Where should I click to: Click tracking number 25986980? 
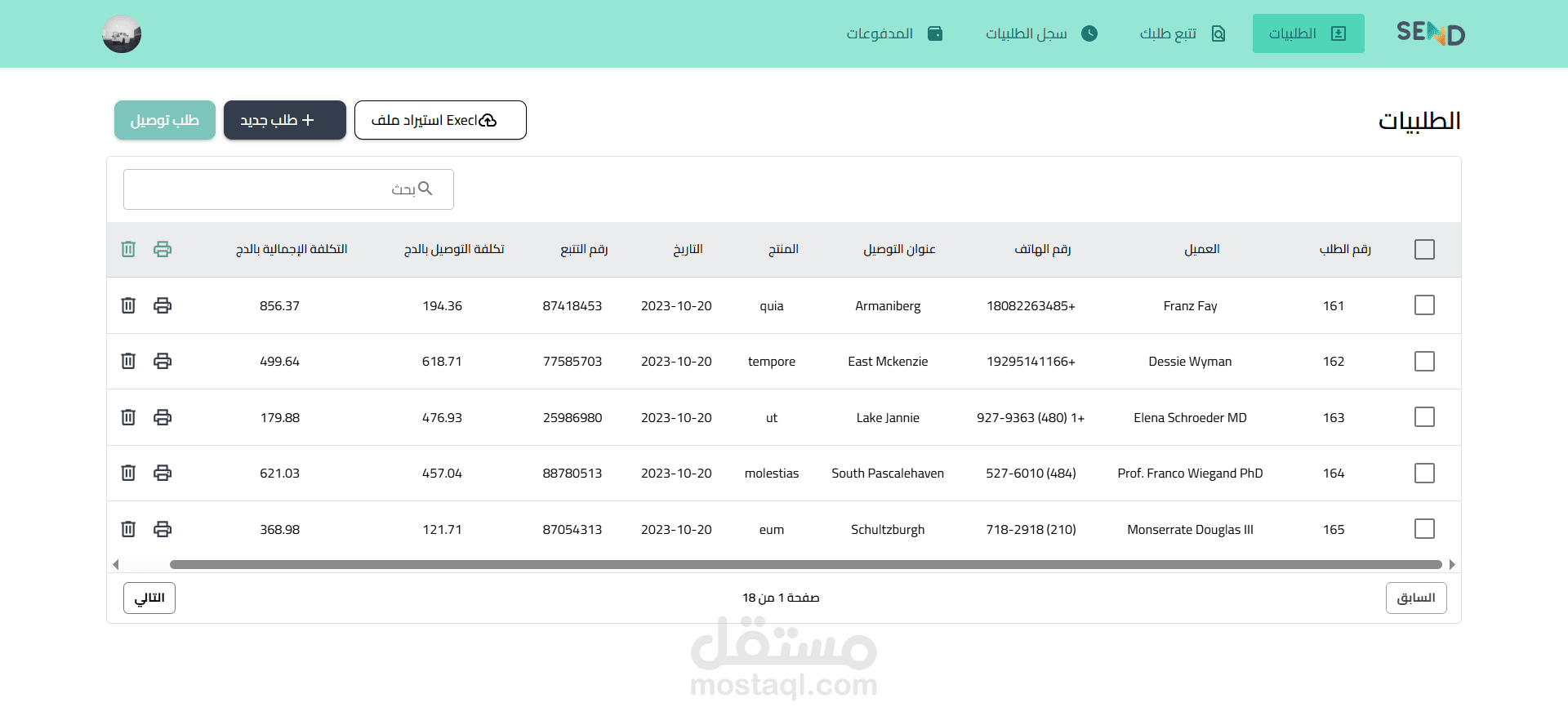point(572,418)
